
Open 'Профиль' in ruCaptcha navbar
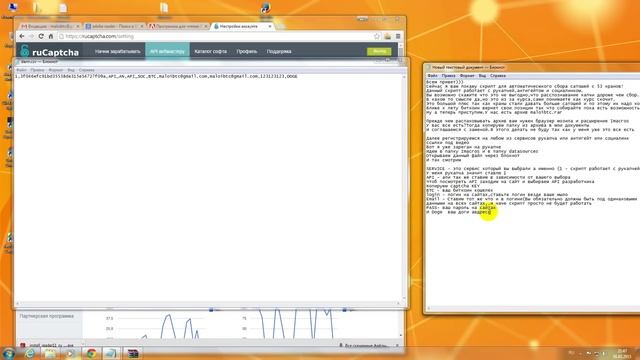coord(247,51)
